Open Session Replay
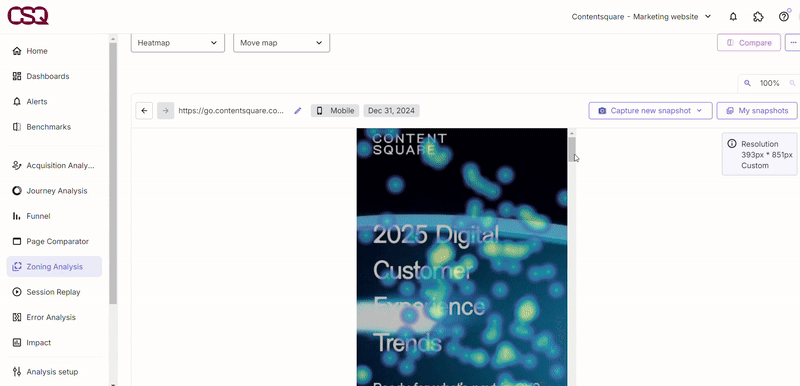 54,292
